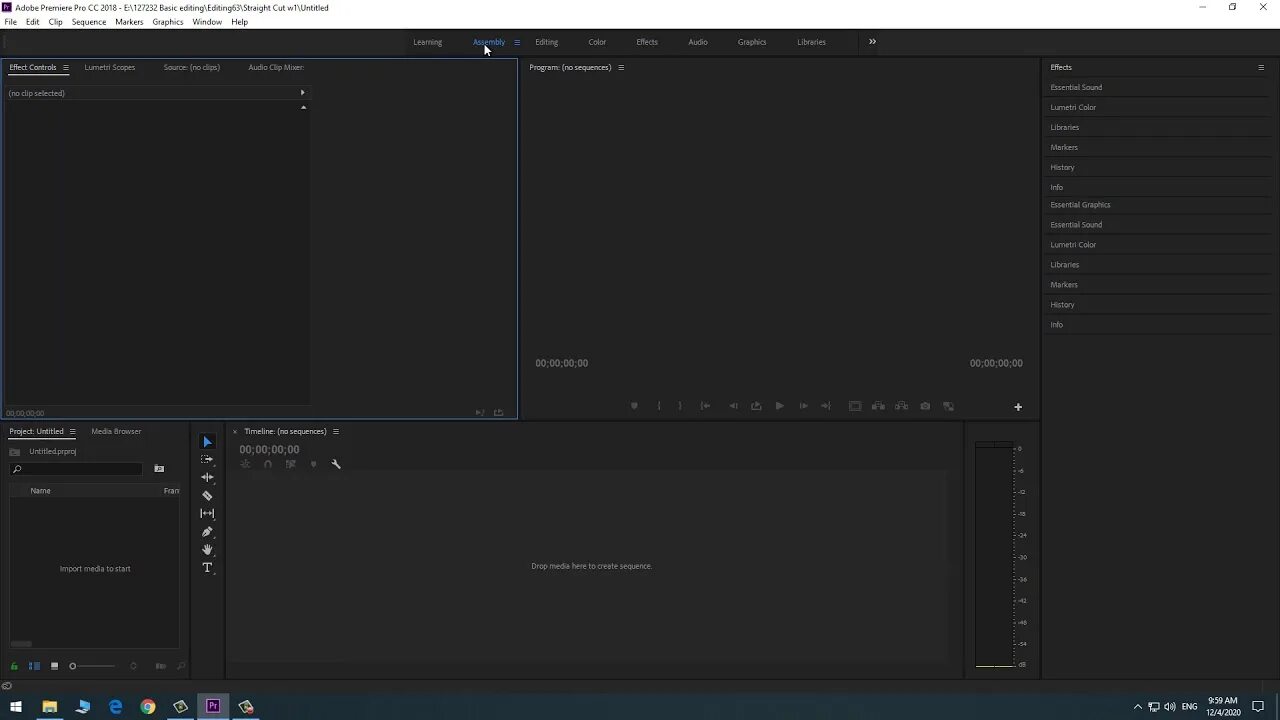Click Go to Out point button
The image size is (1280, 720).
826,406
